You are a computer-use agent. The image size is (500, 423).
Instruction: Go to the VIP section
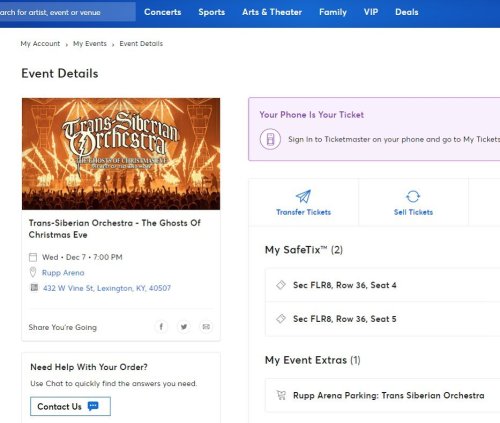371,12
